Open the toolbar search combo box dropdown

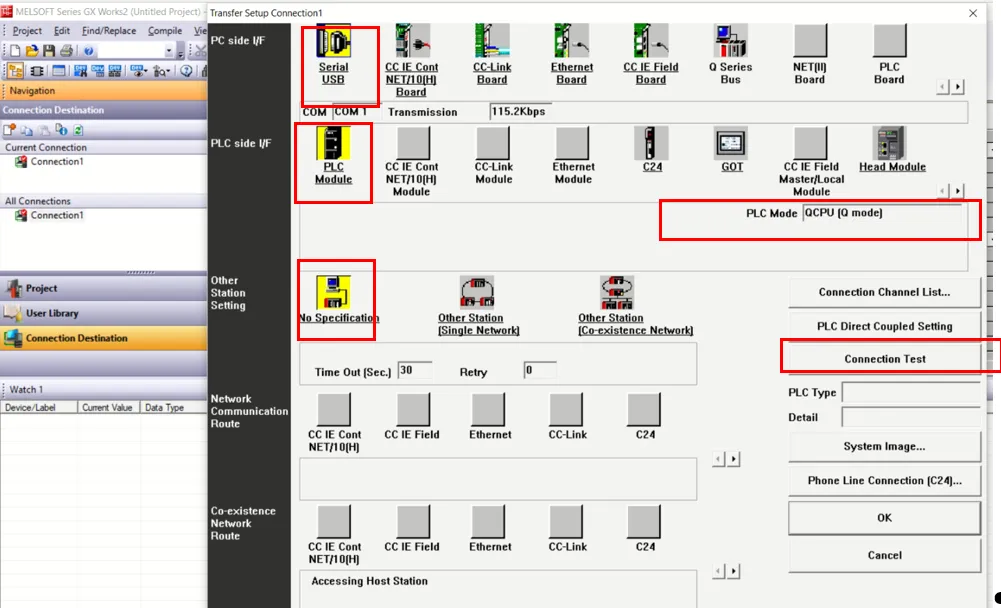(x=168, y=51)
